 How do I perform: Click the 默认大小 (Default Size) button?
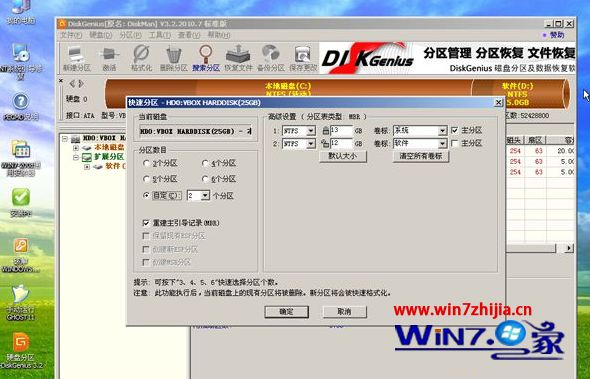tap(343, 156)
